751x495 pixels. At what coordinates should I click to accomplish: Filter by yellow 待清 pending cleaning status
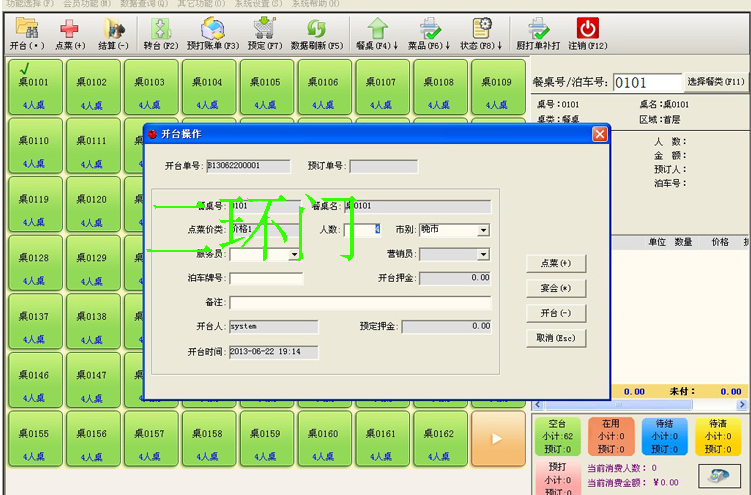point(718,436)
